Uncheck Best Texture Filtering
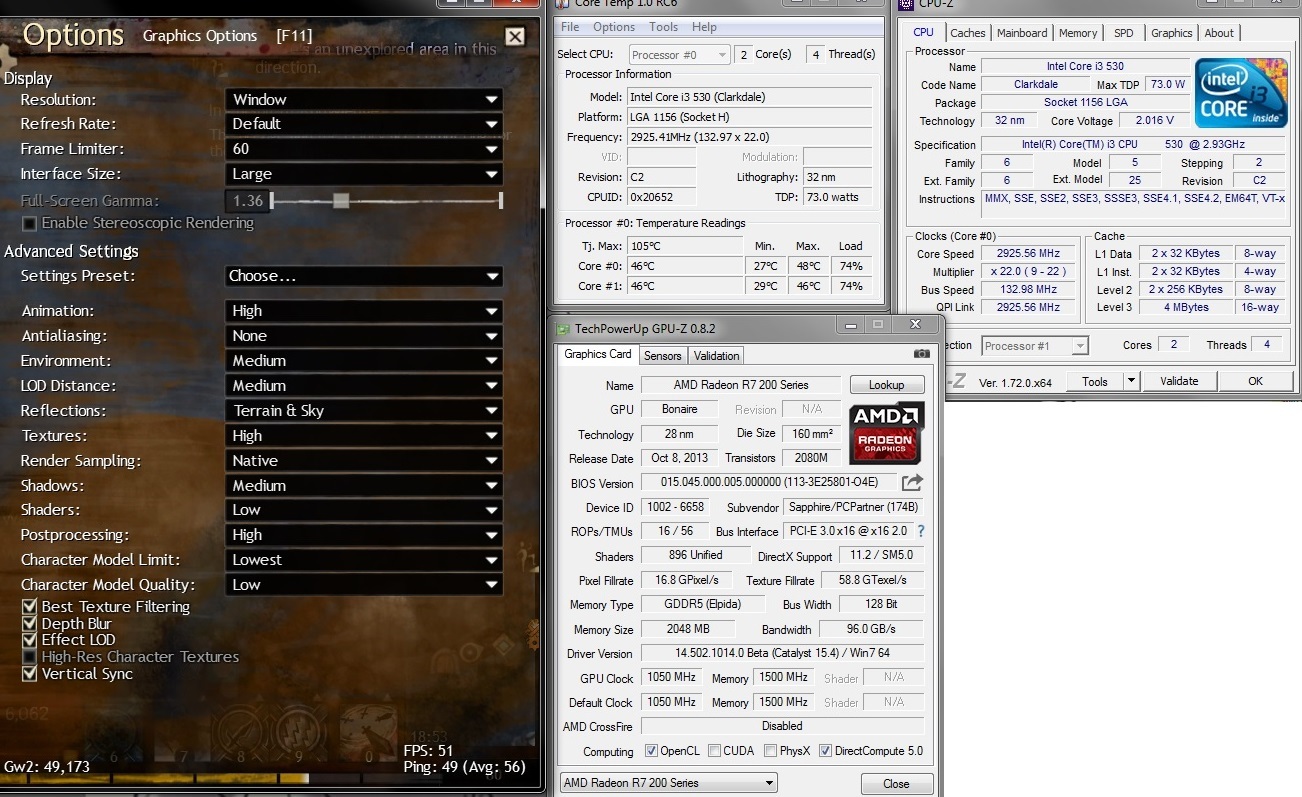 pos(30,607)
